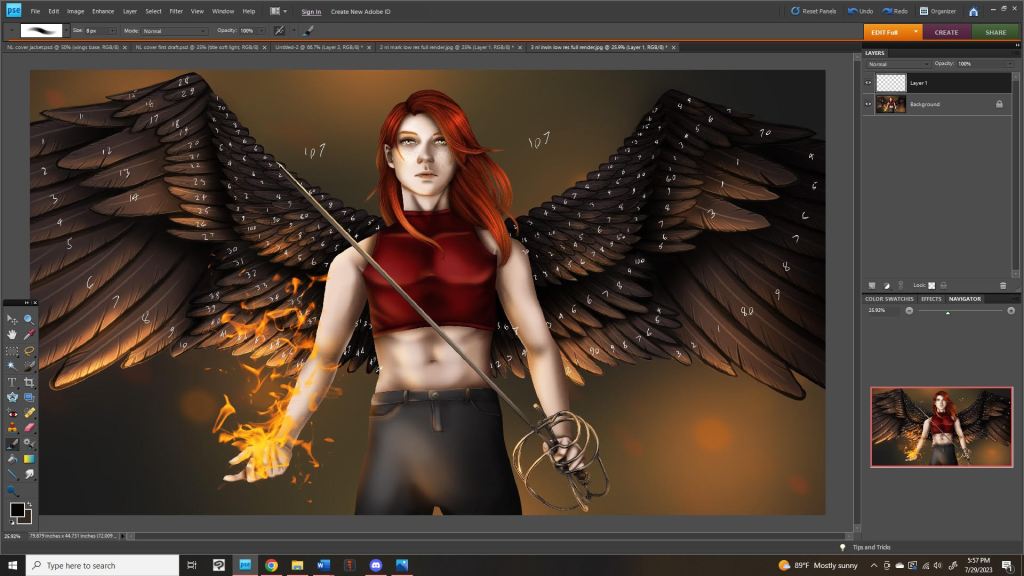
Task: Select the Magic Wand tool
Action: pyautogui.click(x=12, y=366)
